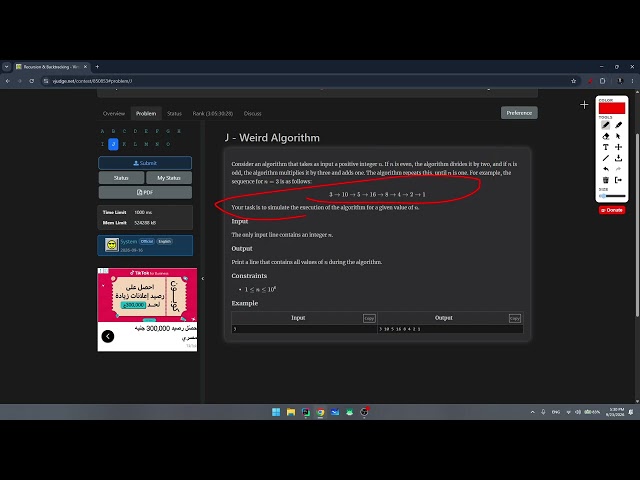Select the Problem tab
The height and width of the screenshot is (480, 640).
146,113
